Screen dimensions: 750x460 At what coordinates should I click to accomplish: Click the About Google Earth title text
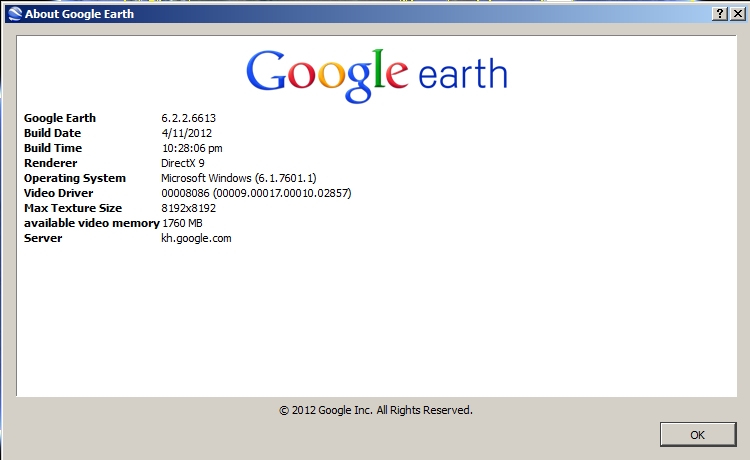pos(79,14)
